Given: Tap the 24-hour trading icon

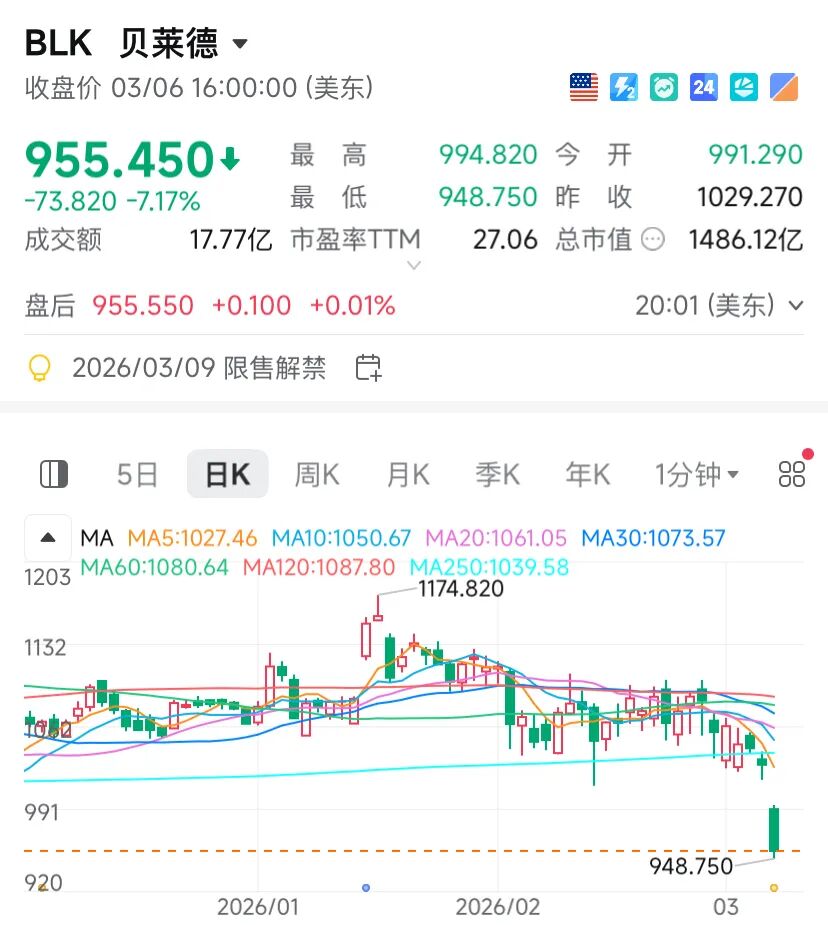Looking at the screenshot, I should 704,87.
